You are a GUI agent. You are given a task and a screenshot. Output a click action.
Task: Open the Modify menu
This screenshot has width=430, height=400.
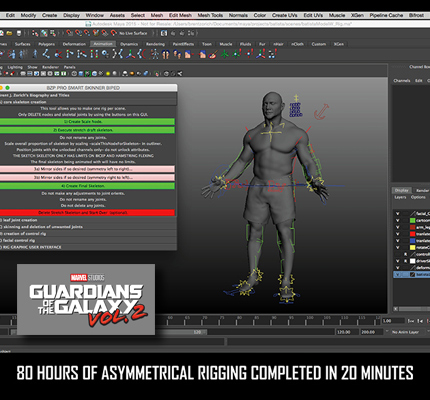tap(28, 15)
